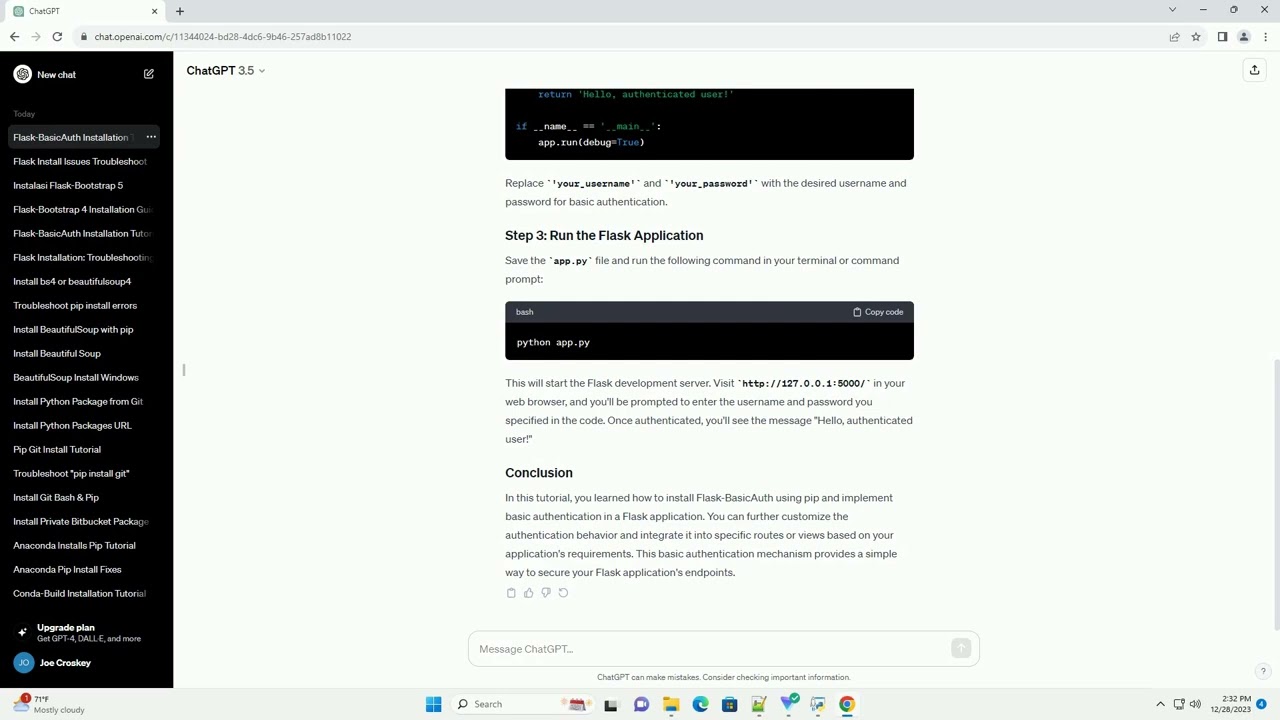Open Chrome from the taskbar
The image size is (1280, 720).
847,704
